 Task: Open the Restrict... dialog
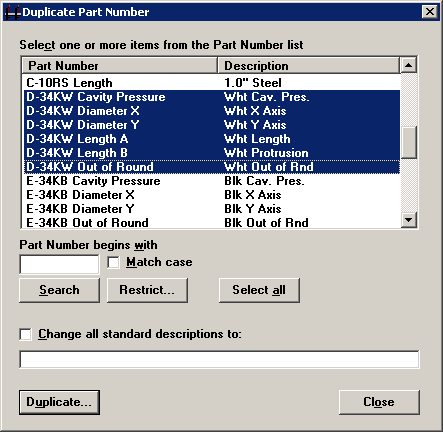tap(147, 290)
